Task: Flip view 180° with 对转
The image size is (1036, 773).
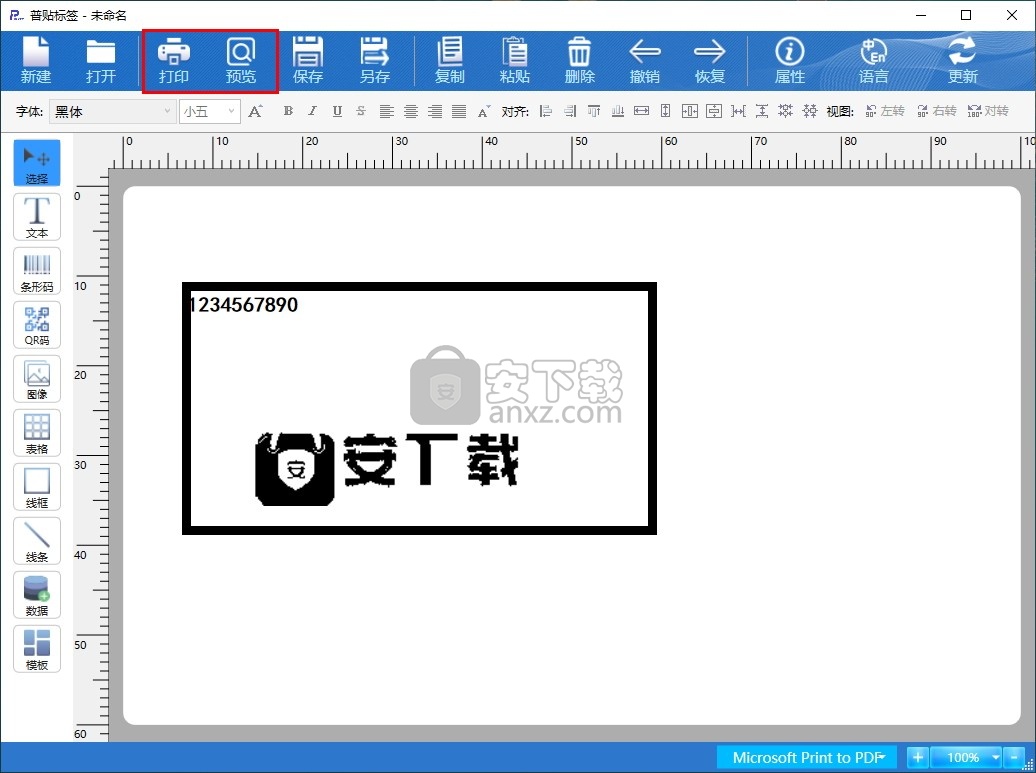Action: [x=988, y=111]
